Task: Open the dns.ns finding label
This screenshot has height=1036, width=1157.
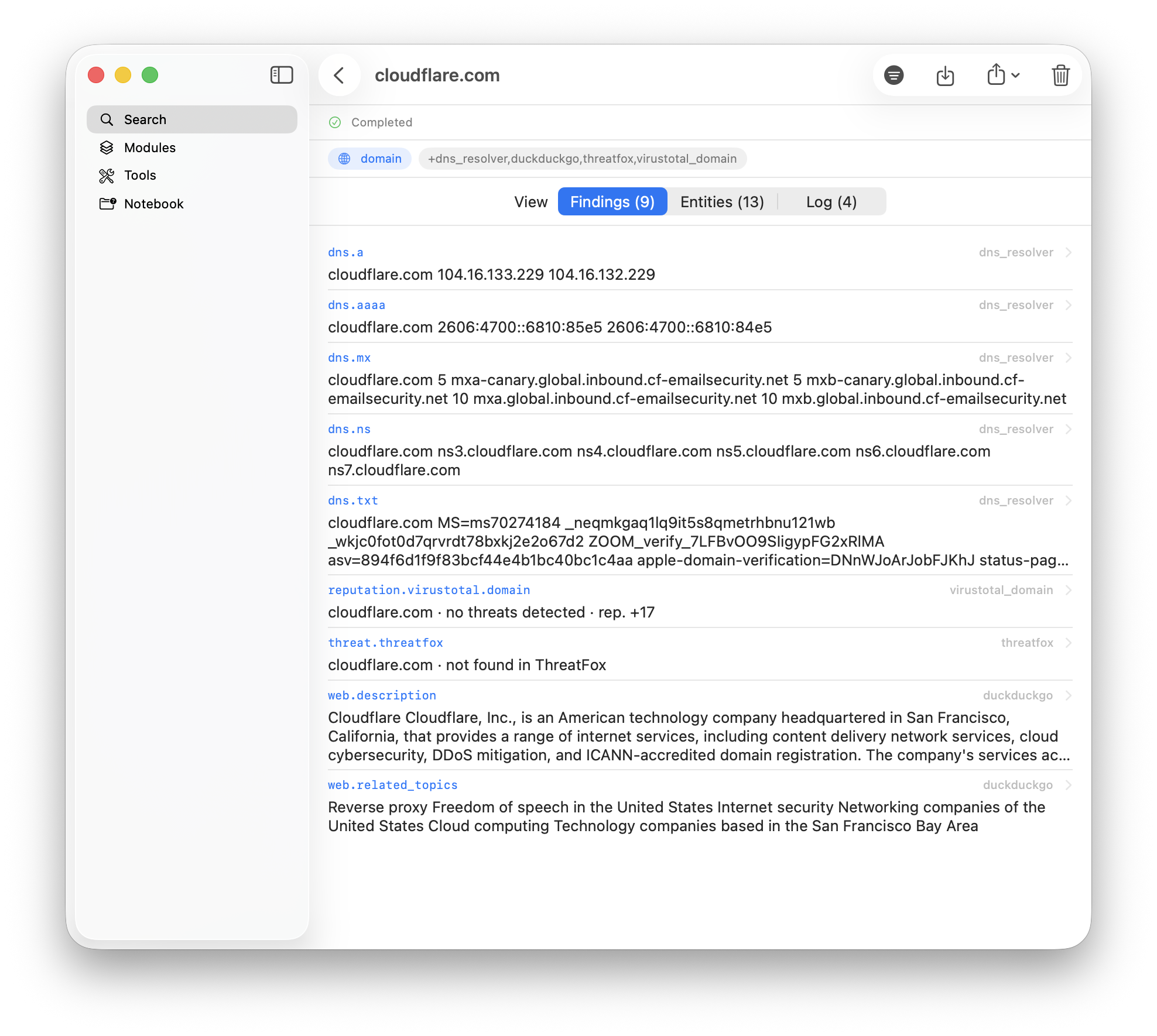Action: tap(350, 429)
